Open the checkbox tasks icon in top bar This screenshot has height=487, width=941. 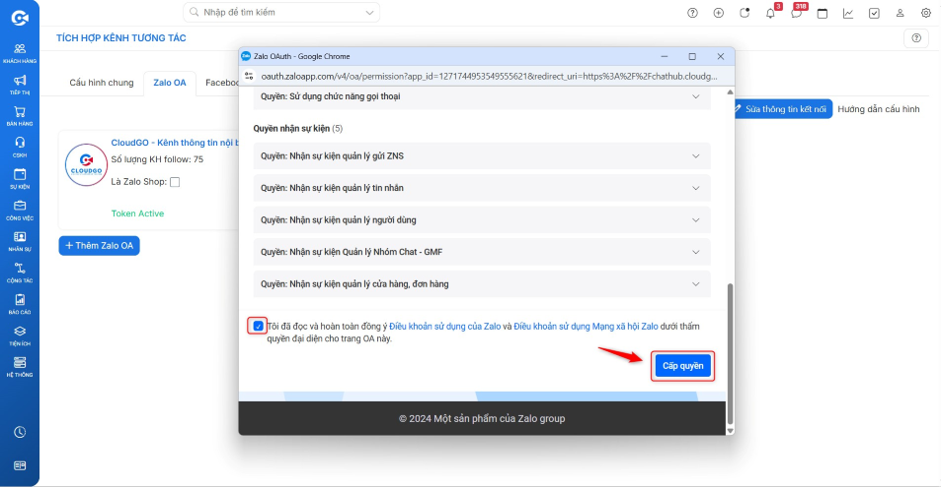(874, 13)
